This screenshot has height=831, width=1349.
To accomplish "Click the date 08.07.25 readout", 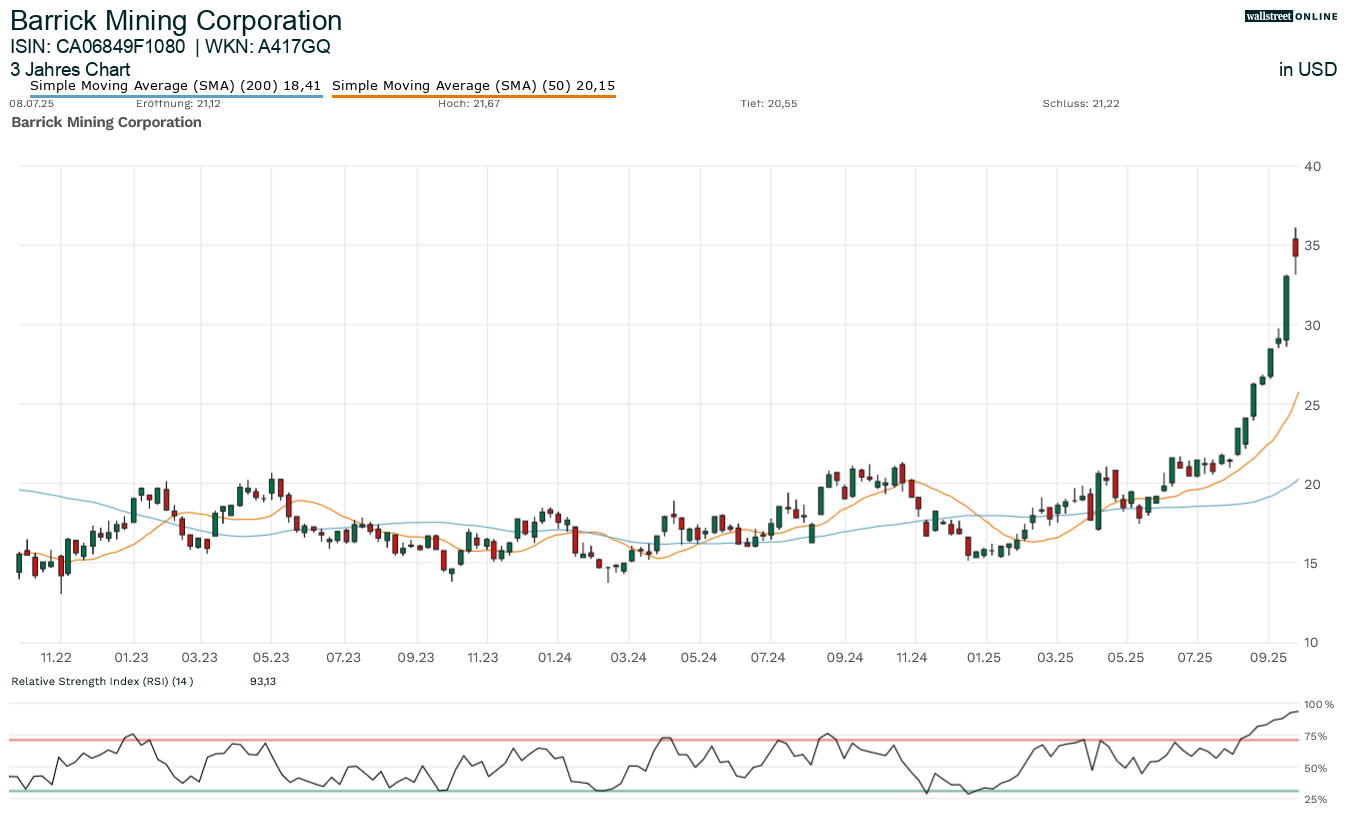I will 30,104.
